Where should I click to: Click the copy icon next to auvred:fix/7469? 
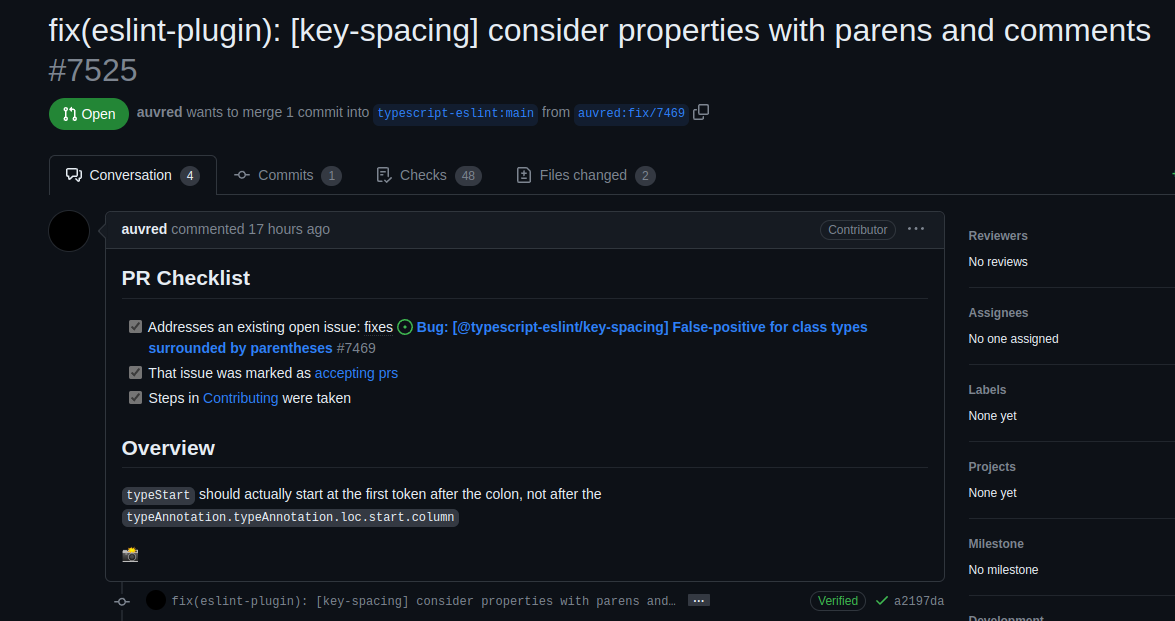point(700,112)
